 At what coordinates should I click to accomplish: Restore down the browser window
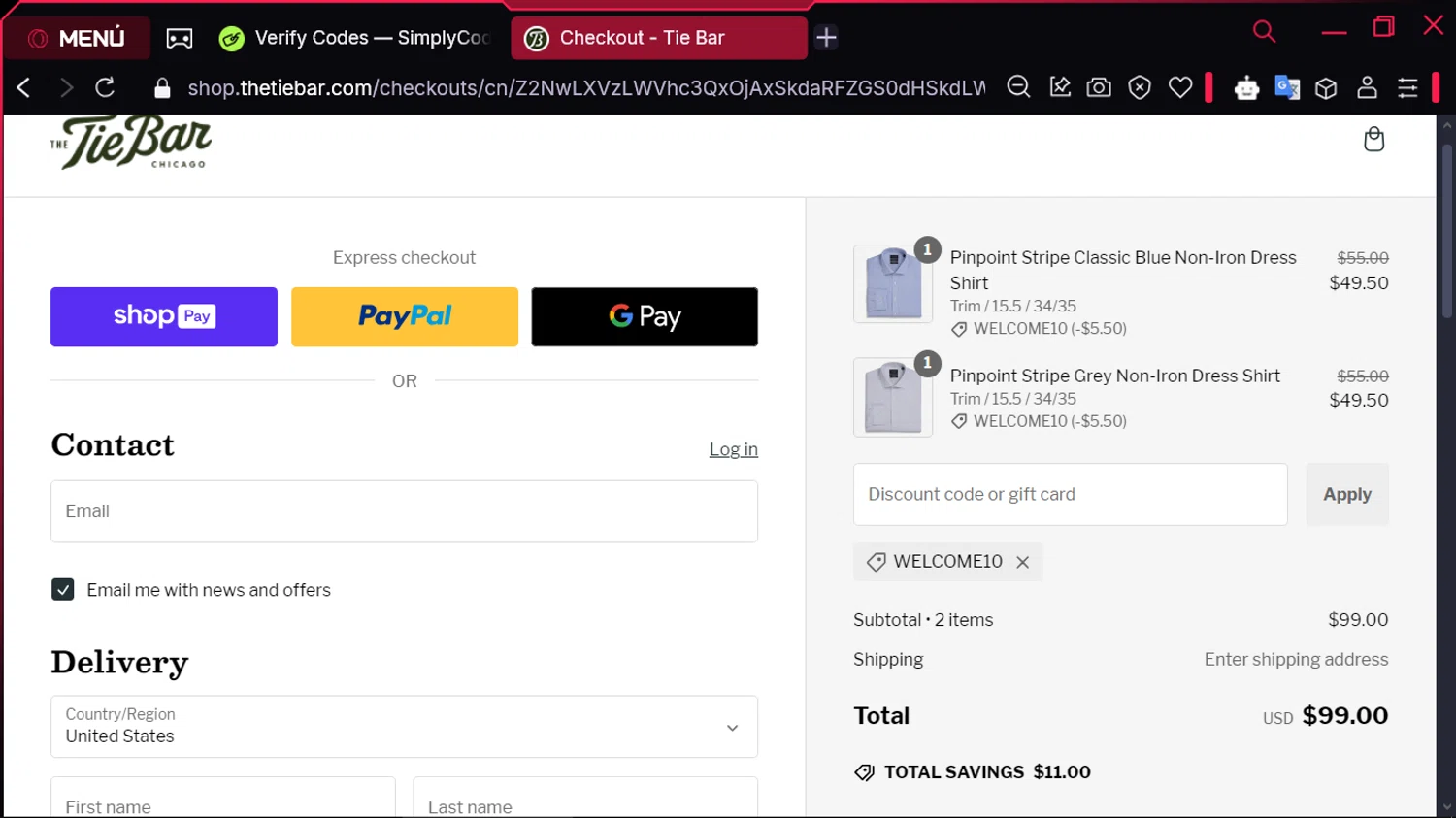[x=1384, y=27]
